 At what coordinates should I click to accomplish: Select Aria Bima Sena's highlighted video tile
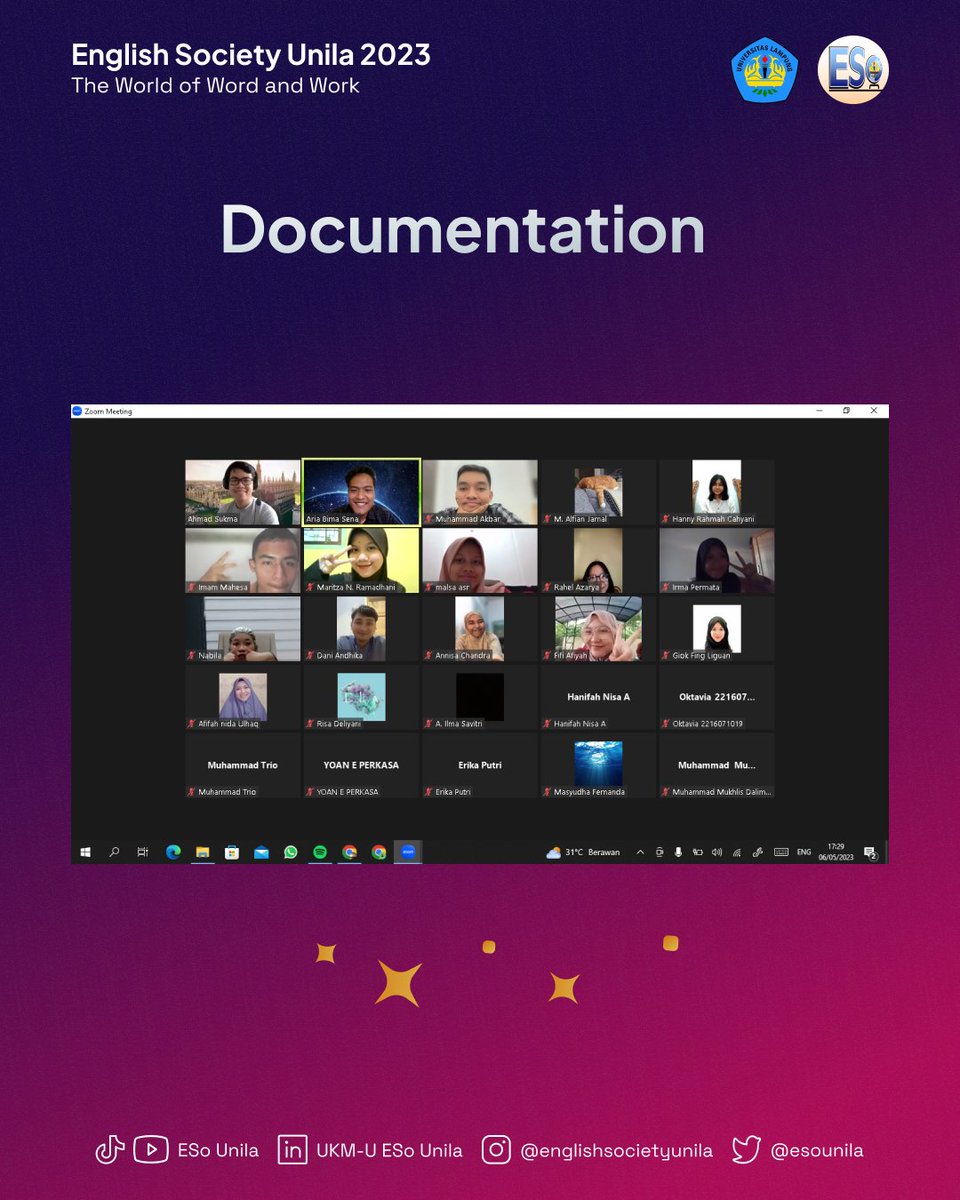coord(362,492)
